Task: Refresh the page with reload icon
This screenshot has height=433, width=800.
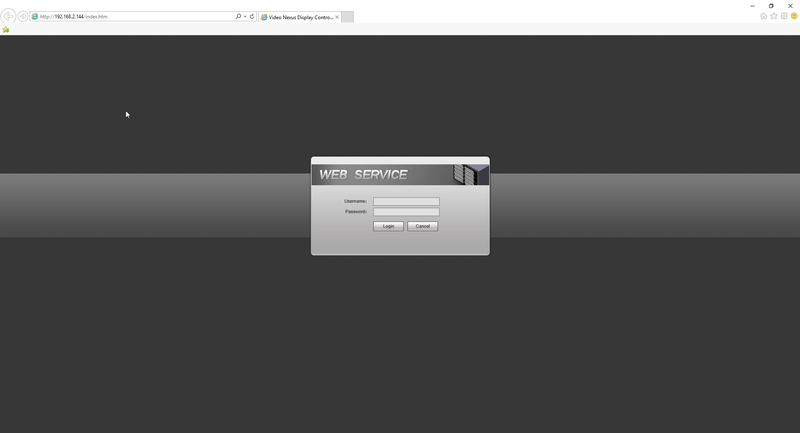Action: pos(252,16)
